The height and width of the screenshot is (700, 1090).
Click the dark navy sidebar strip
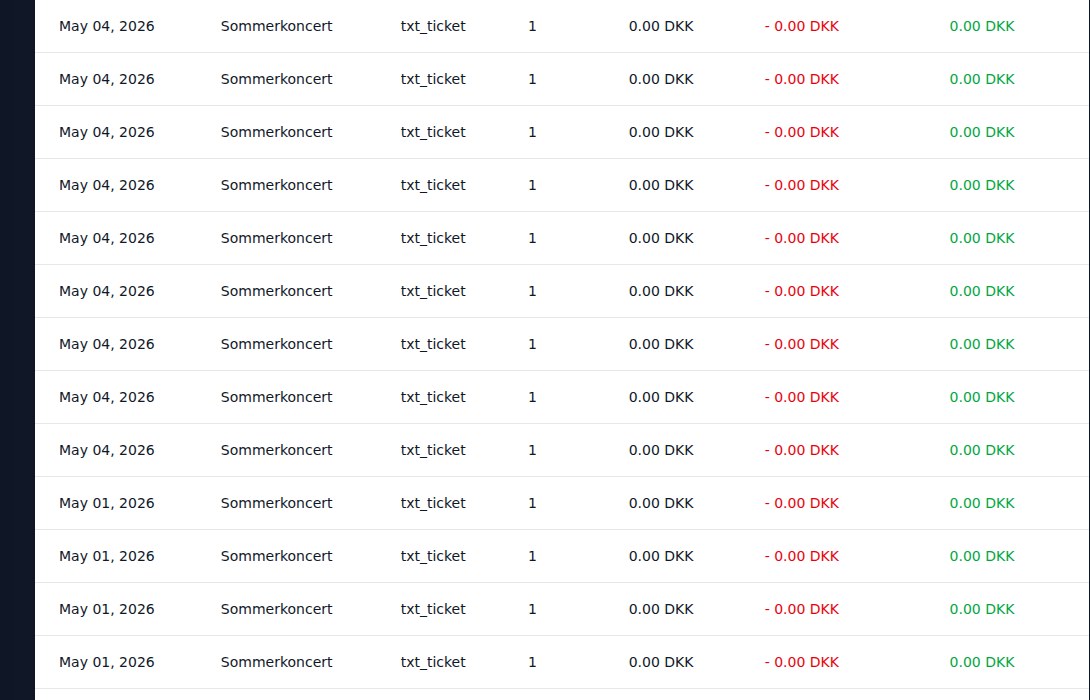click(17, 350)
